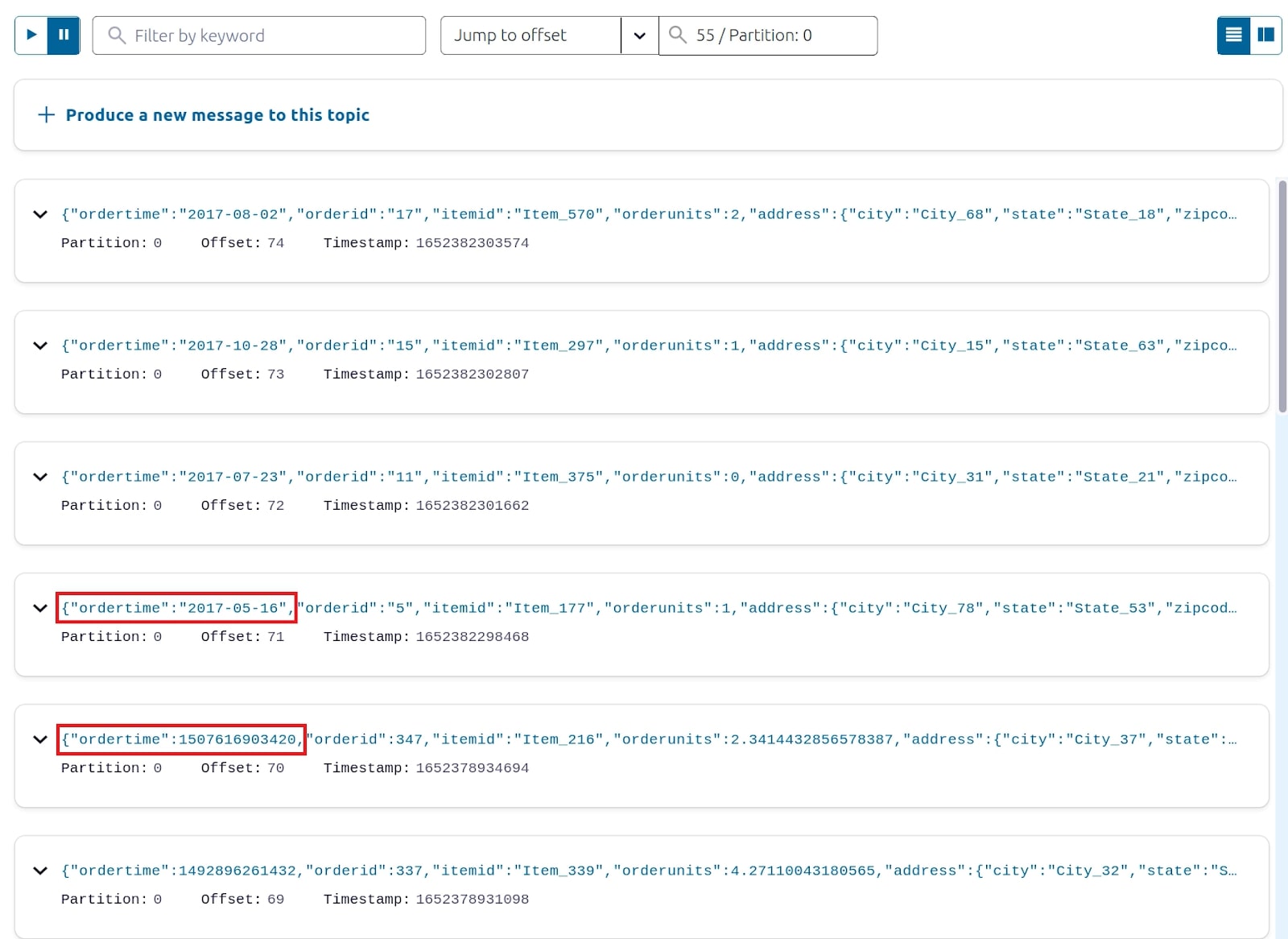Expand the message at offset 69
The height and width of the screenshot is (939, 1288).
click(40, 871)
